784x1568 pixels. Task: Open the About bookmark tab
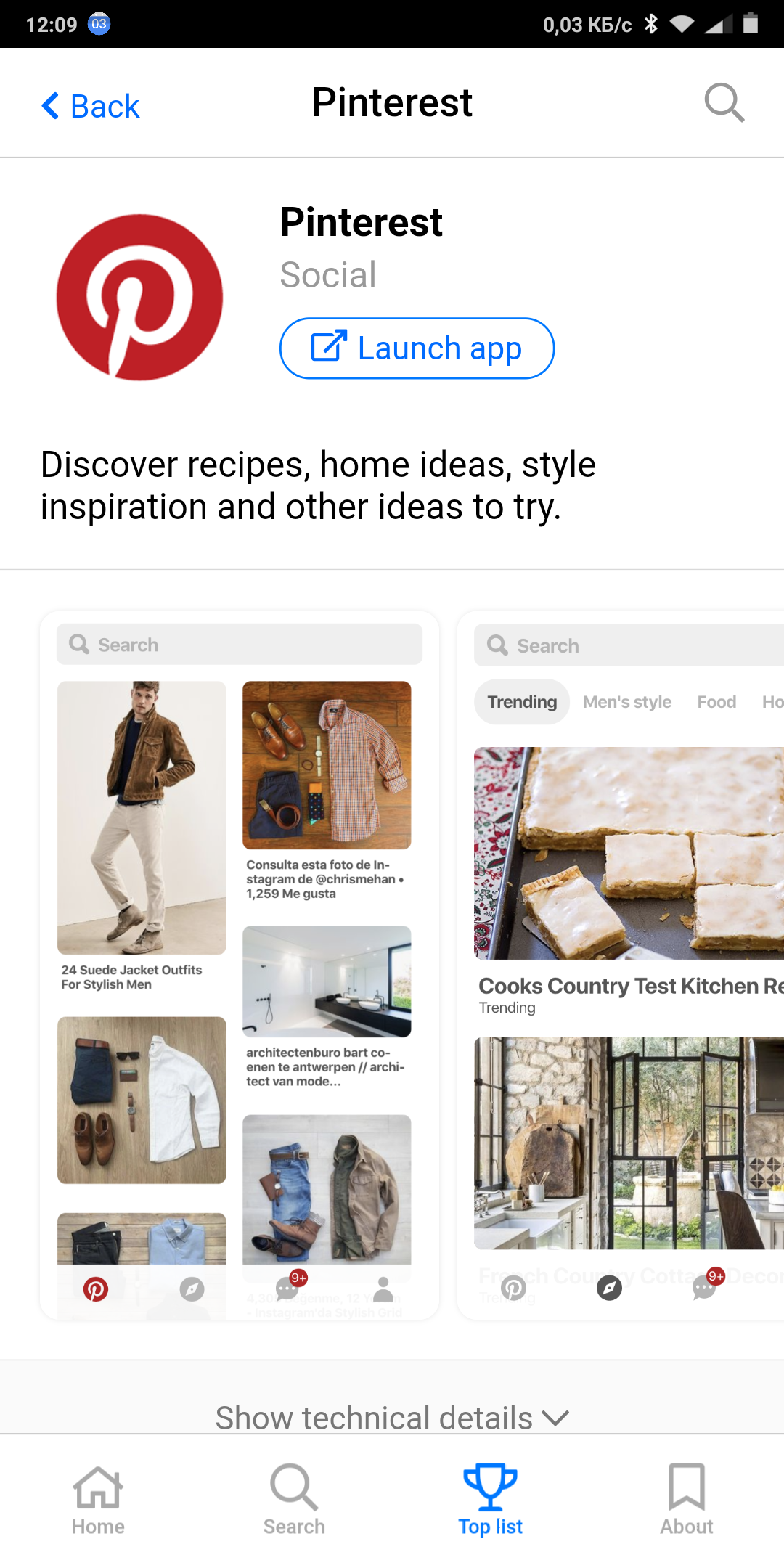click(686, 1500)
